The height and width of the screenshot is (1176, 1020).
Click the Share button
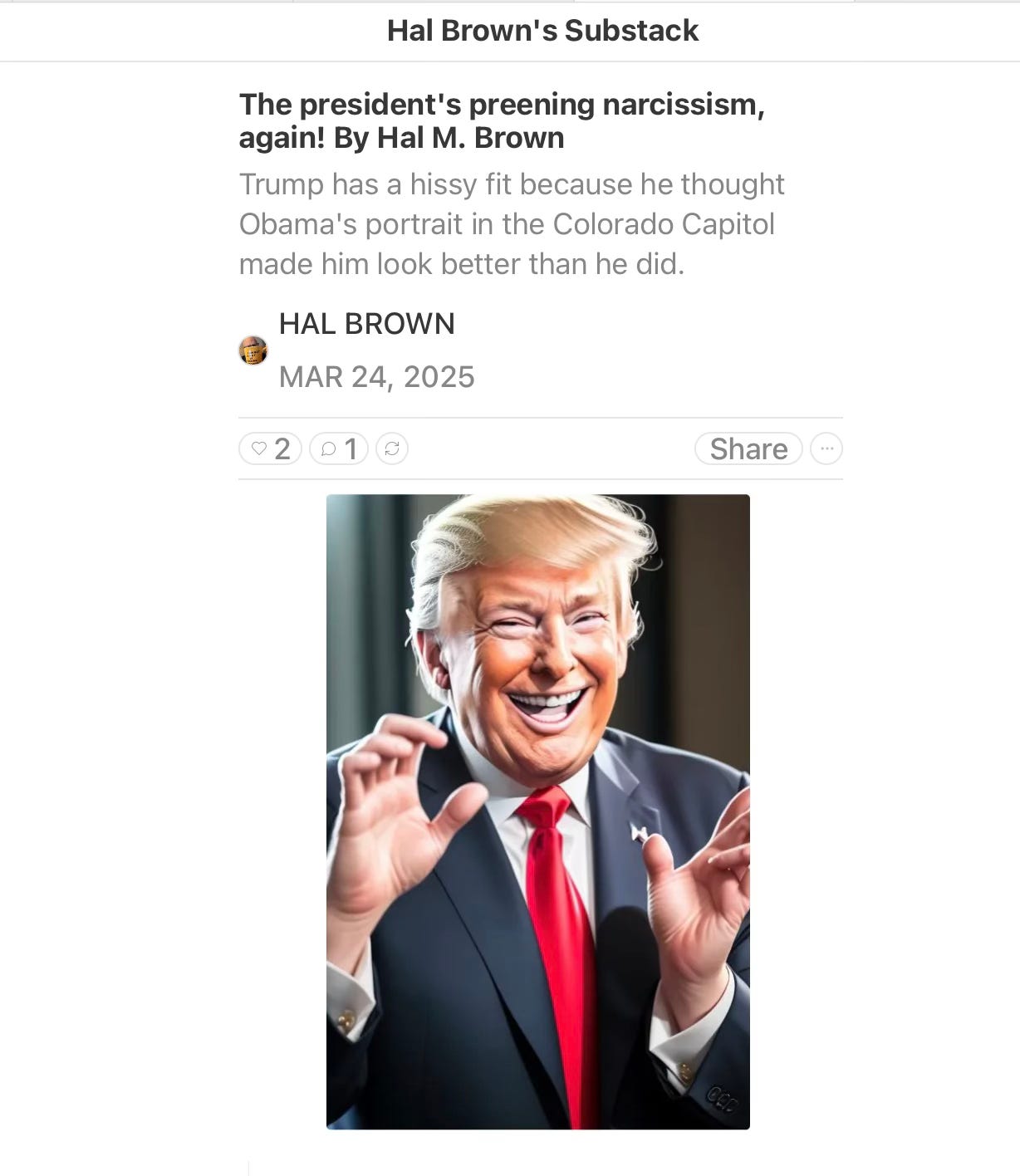pos(748,448)
